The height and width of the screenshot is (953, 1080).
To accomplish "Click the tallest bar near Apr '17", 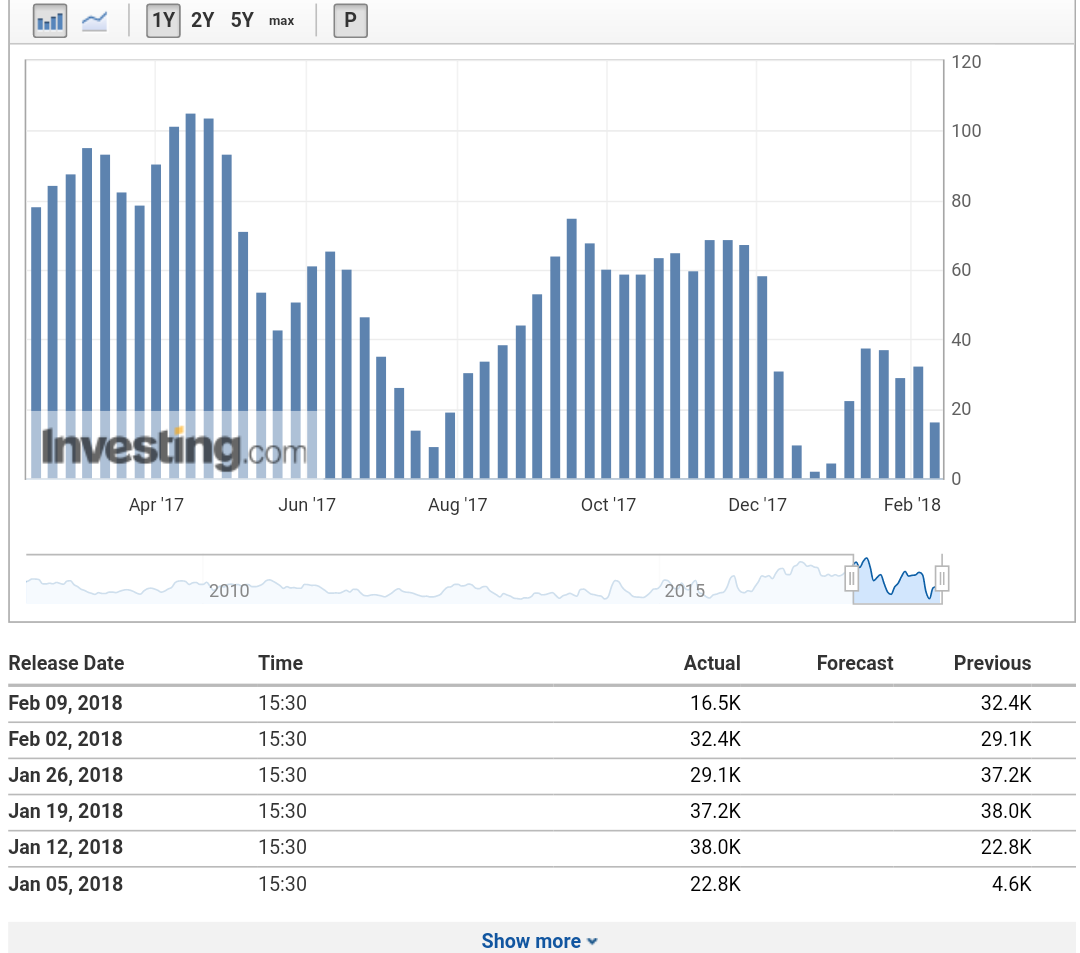I will 190,300.
